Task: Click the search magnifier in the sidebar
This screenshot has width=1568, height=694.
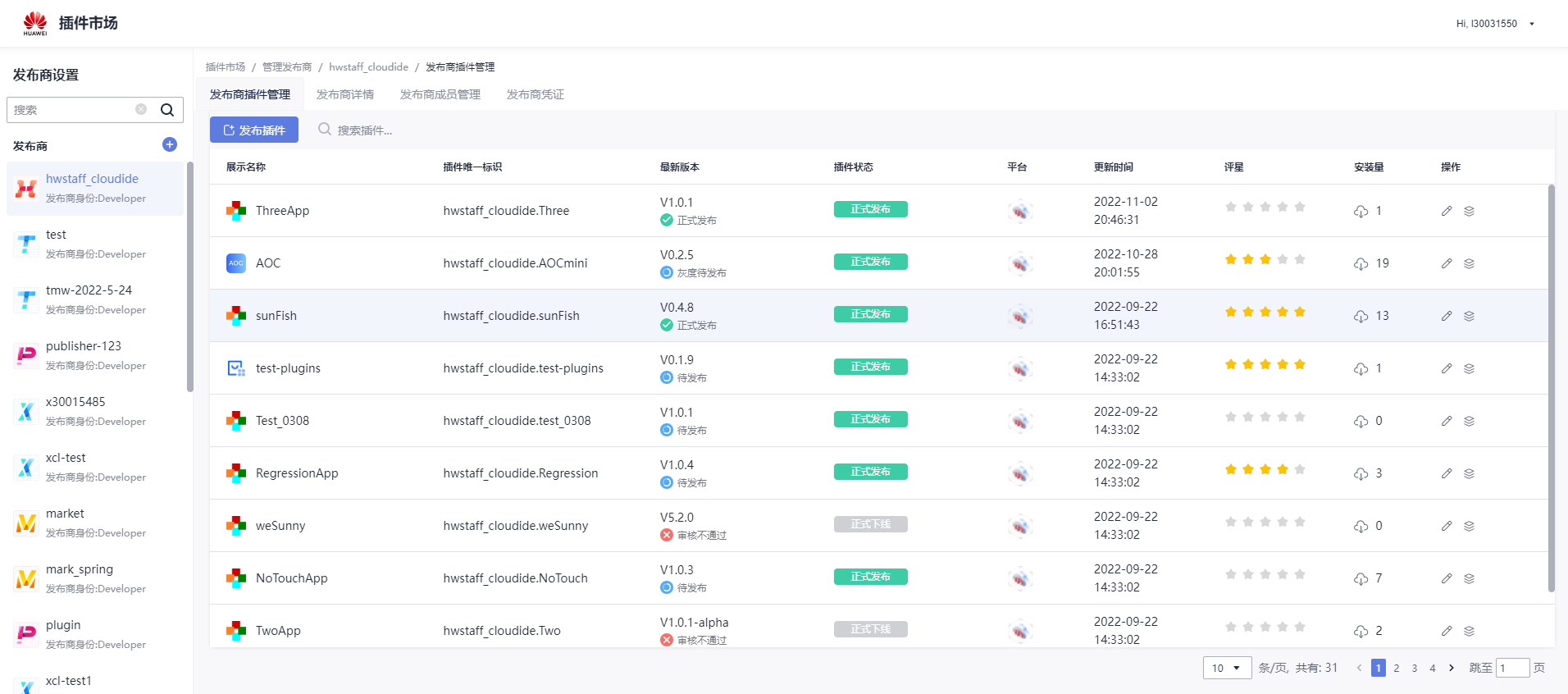Action: point(167,110)
